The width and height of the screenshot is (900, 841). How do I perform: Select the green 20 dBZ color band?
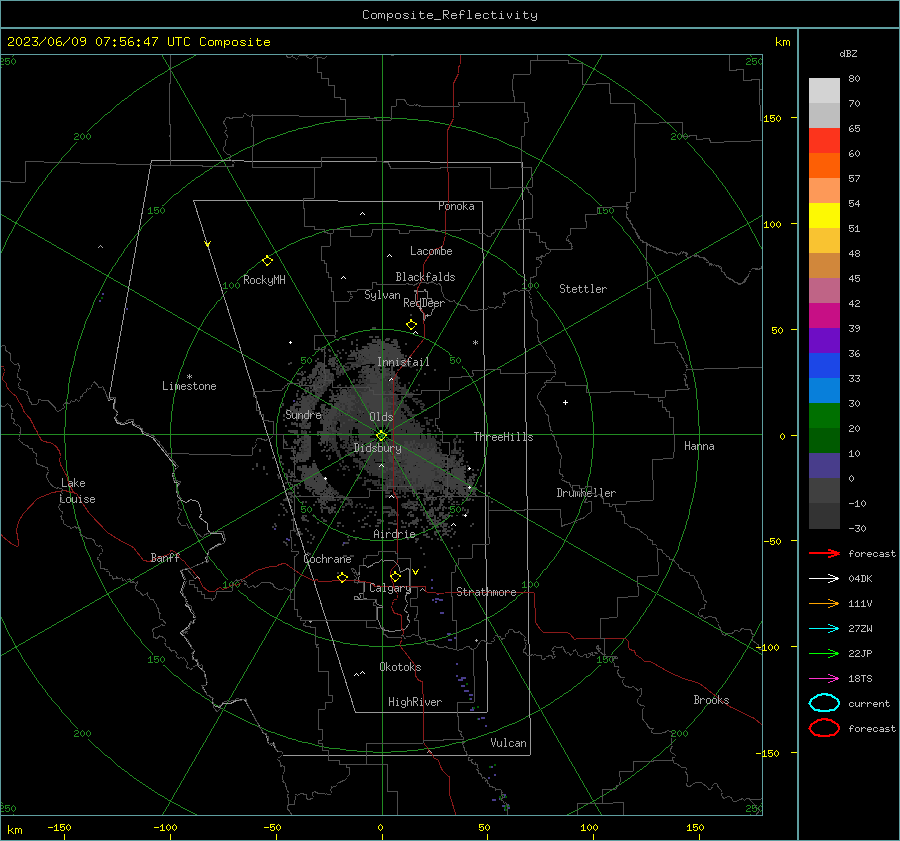coord(824,415)
